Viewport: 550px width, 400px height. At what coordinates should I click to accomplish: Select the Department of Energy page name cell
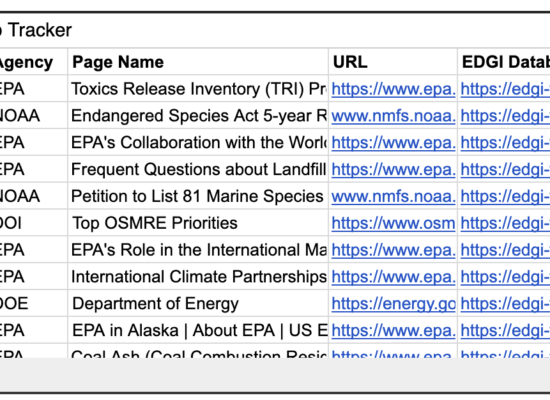click(x=198, y=304)
